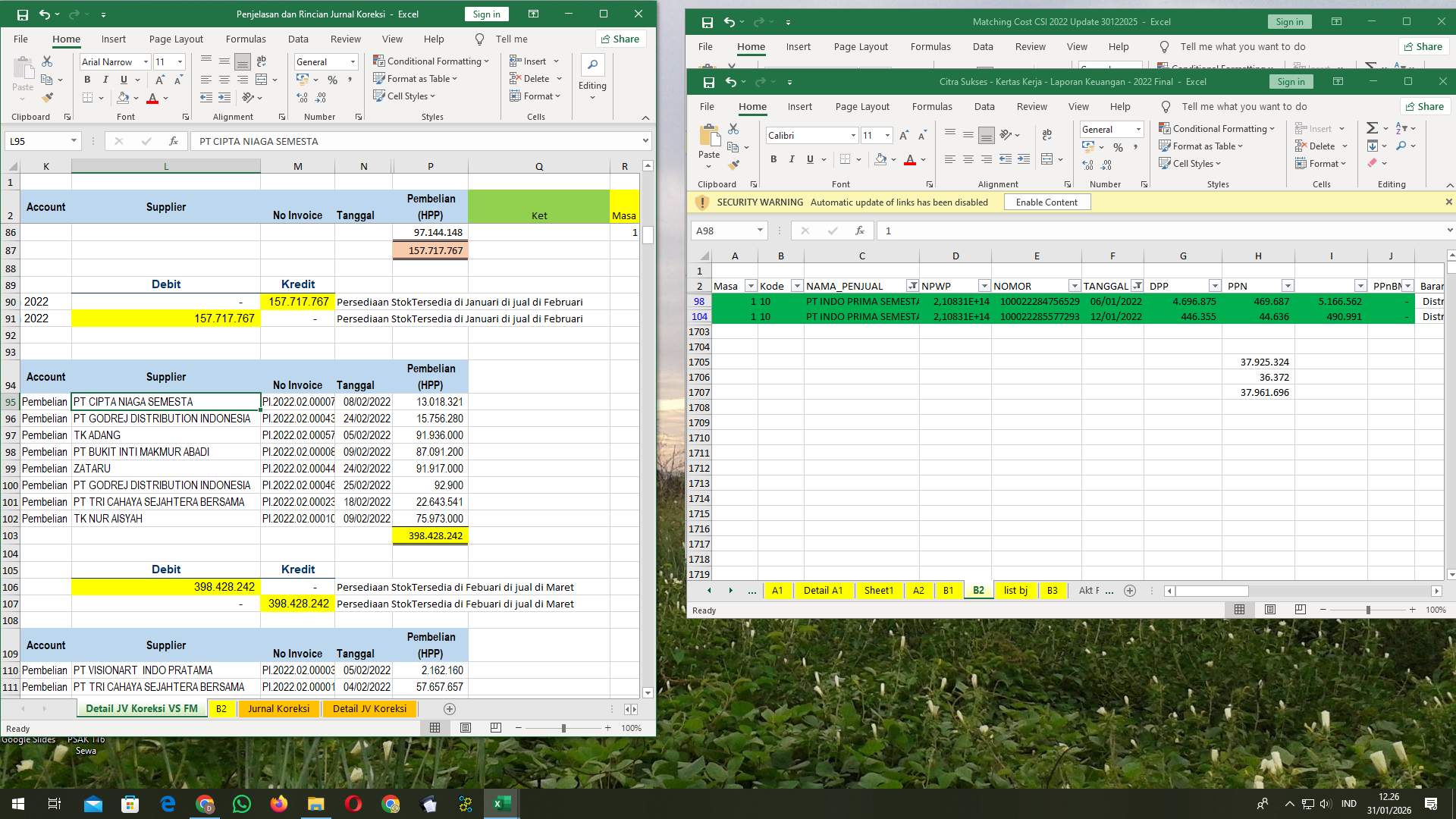This screenshot has height=819, width=1456.
Task: Launch Excel from the taskbar
Action: (500, 803)
